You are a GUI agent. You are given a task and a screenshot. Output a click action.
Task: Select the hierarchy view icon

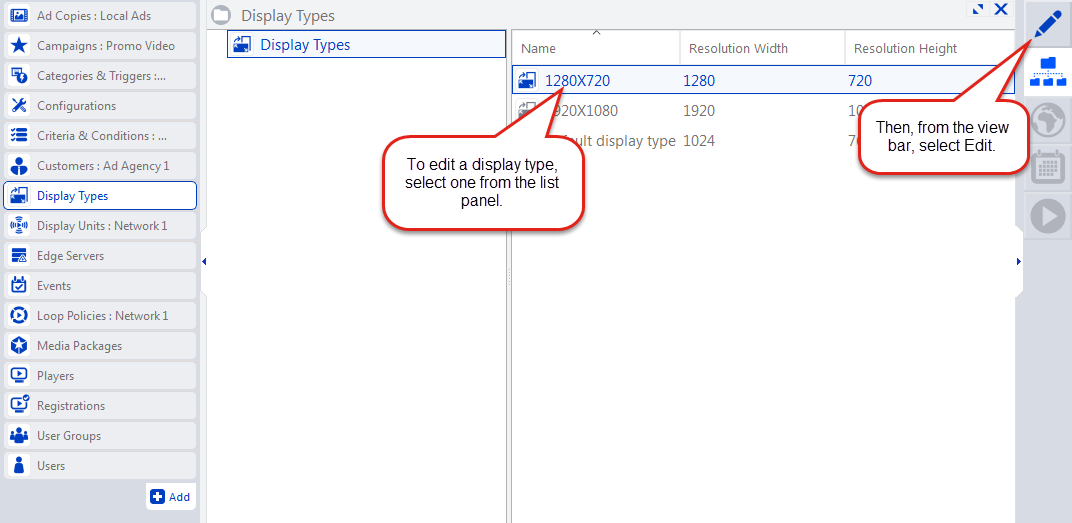[x=1047, y=71]
